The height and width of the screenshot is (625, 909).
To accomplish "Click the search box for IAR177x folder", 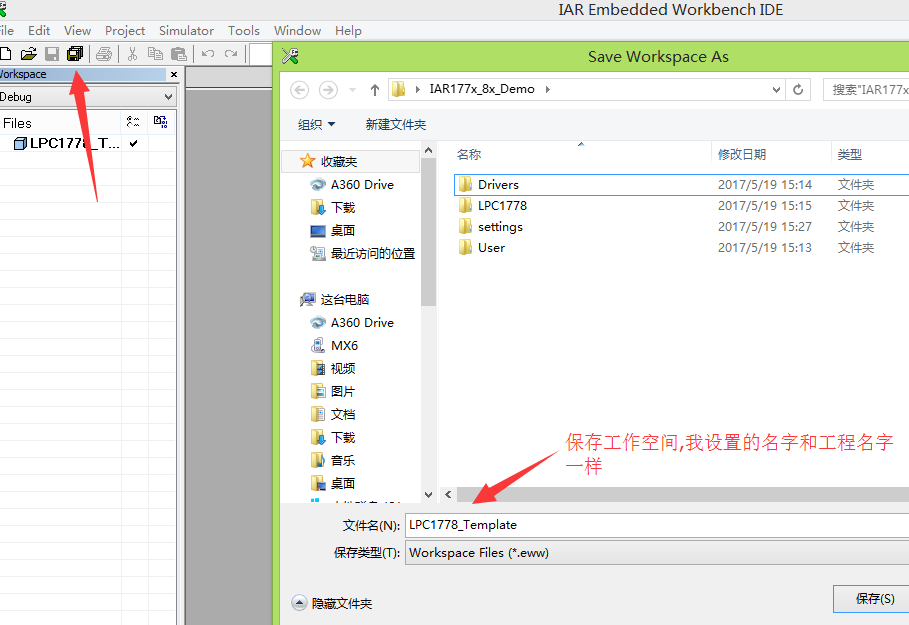I will tap(867, 90).
